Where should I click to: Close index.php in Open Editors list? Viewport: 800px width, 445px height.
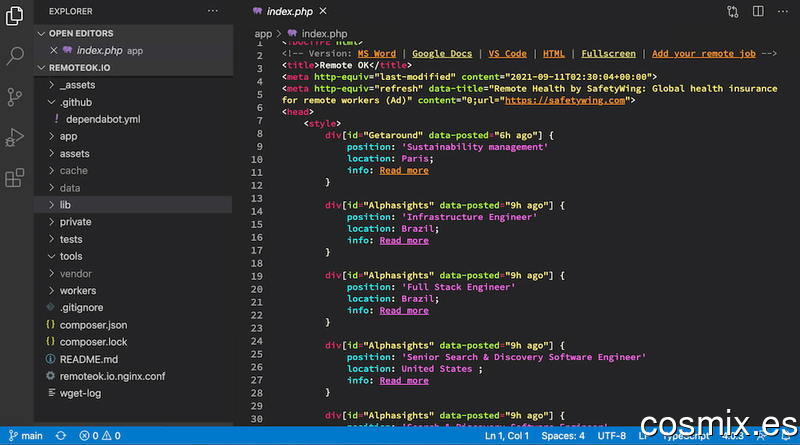point(54,50)
